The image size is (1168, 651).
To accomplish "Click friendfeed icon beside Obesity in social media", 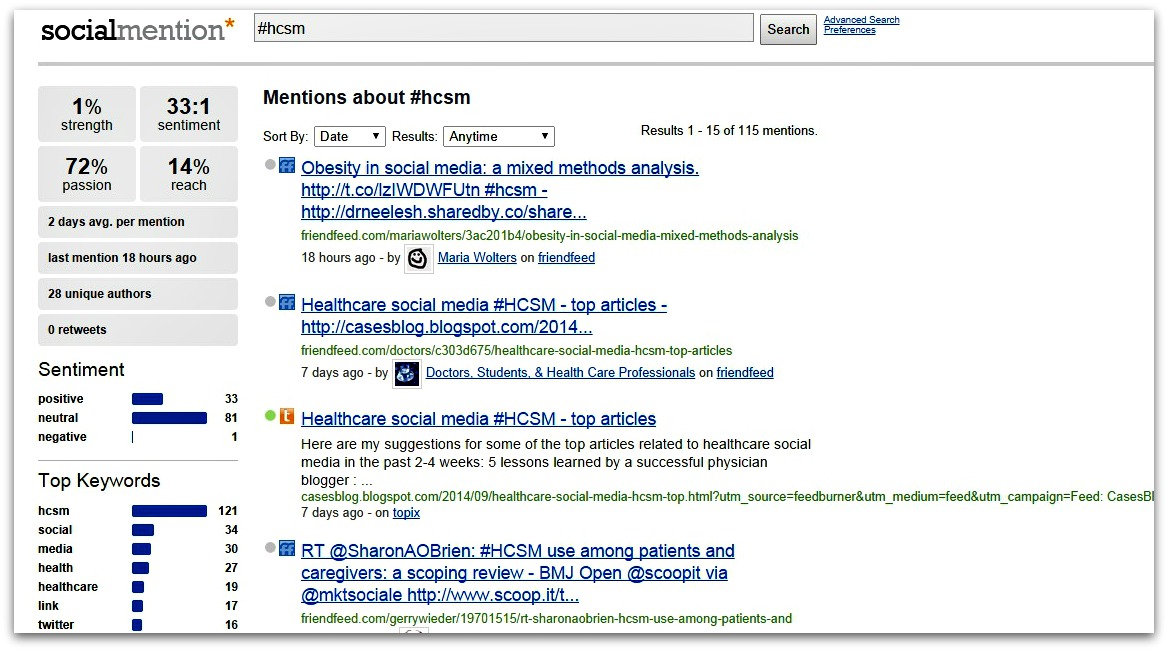I will pyautogui.click(x=287, y=165).
